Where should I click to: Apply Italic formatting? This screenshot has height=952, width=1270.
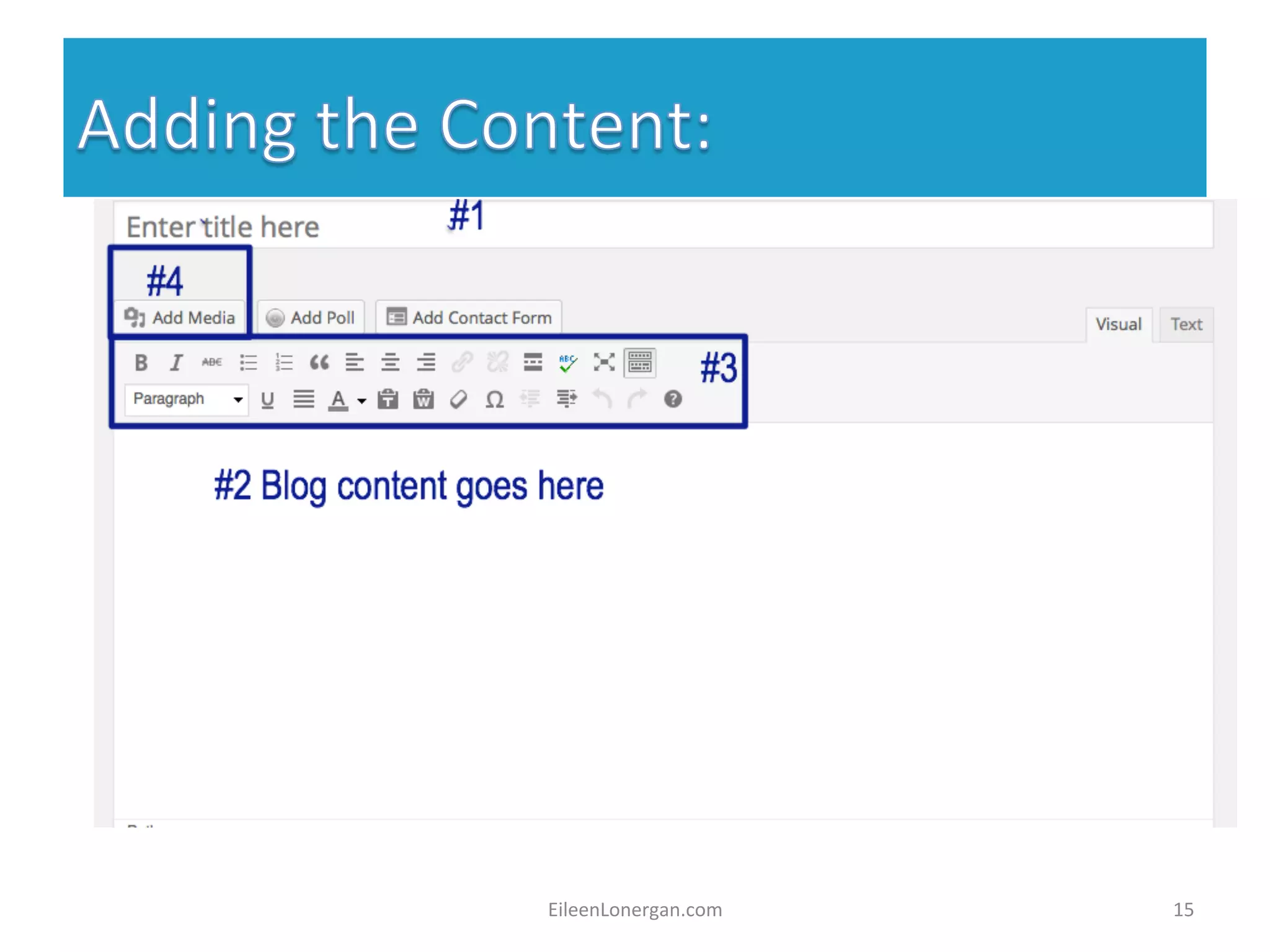coord(176,363)
